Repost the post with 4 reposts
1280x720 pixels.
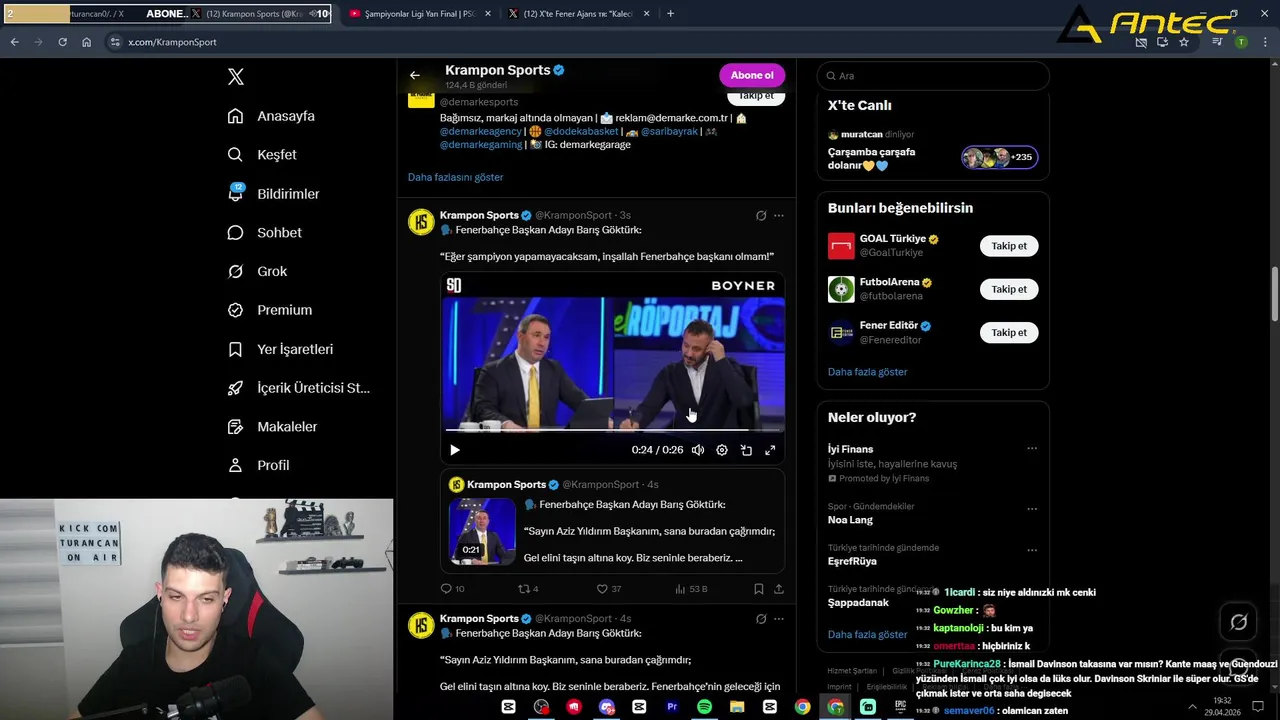tap(528, 589)
